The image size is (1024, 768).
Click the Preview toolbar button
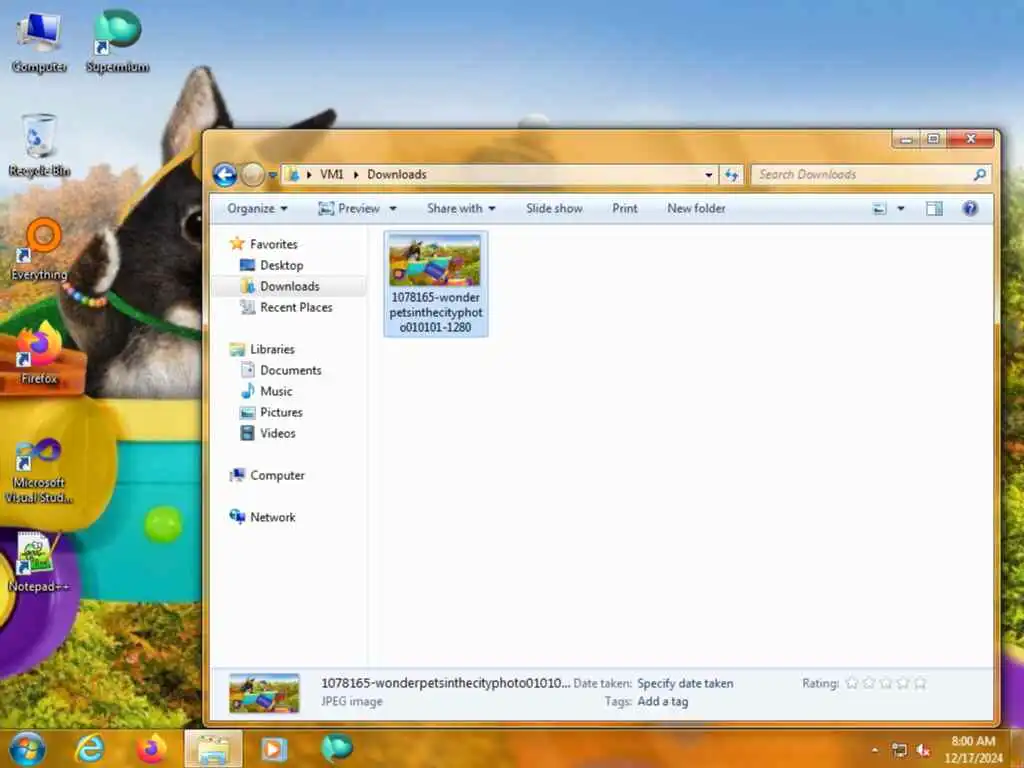(349, 208)
